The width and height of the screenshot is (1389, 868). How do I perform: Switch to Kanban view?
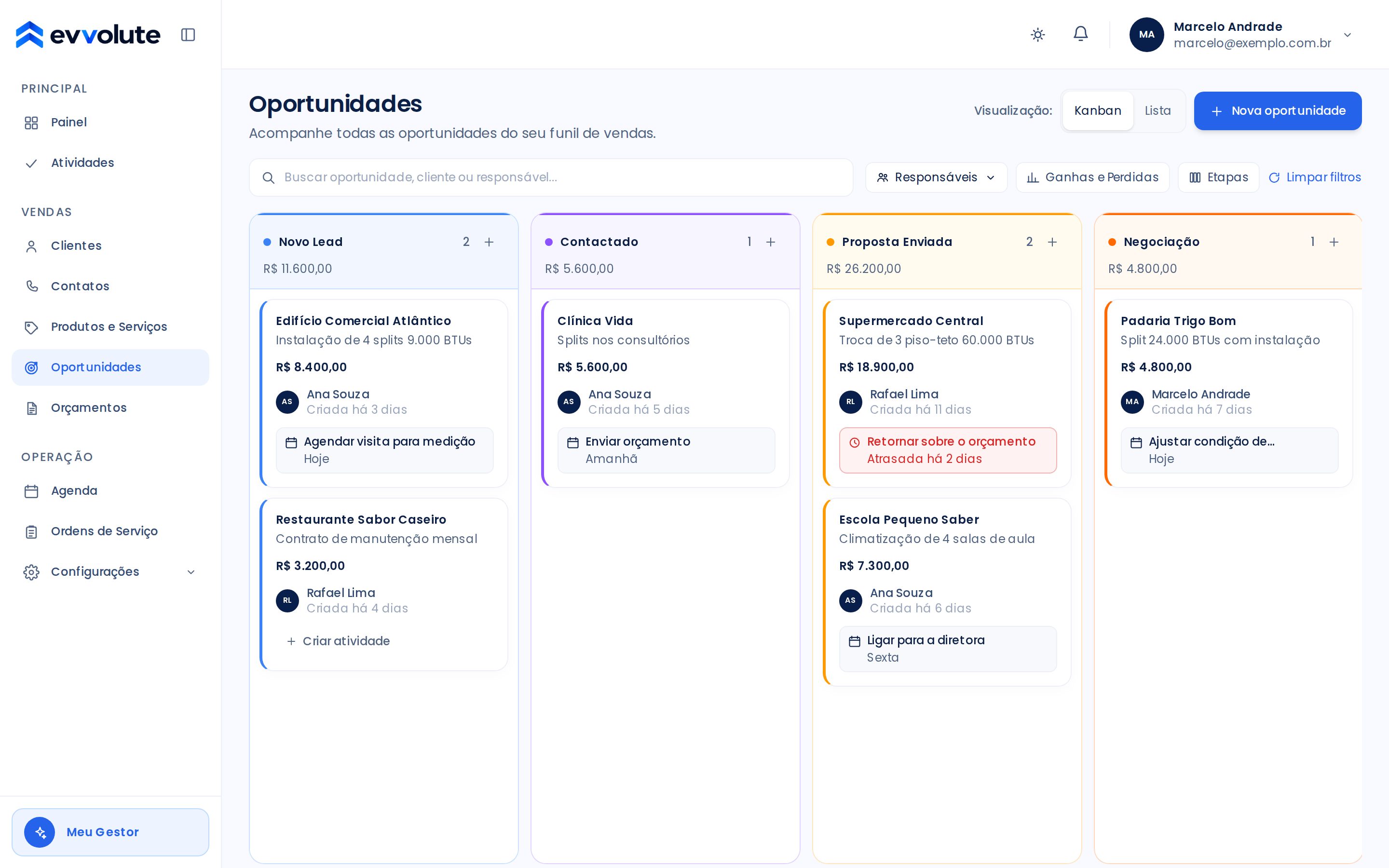click(x=1097, y=111)
